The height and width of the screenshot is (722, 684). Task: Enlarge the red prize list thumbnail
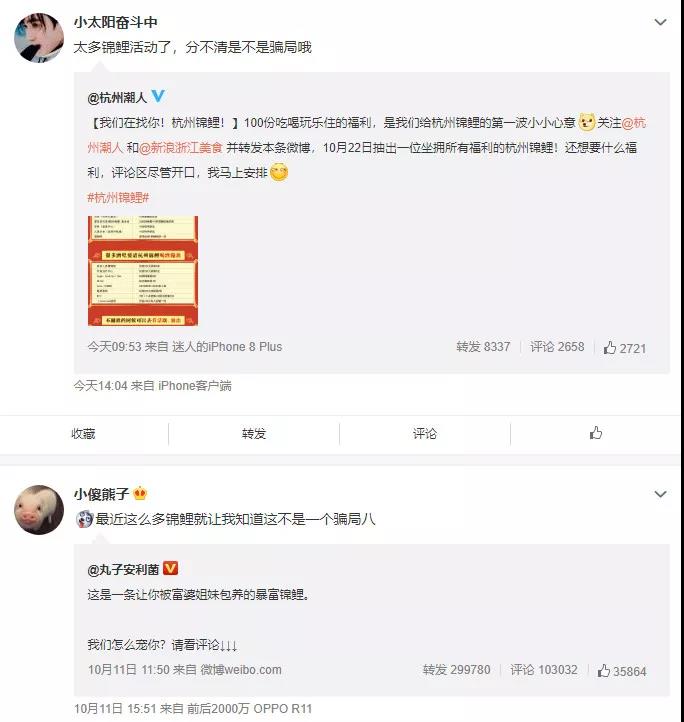[x=143, y=271]
